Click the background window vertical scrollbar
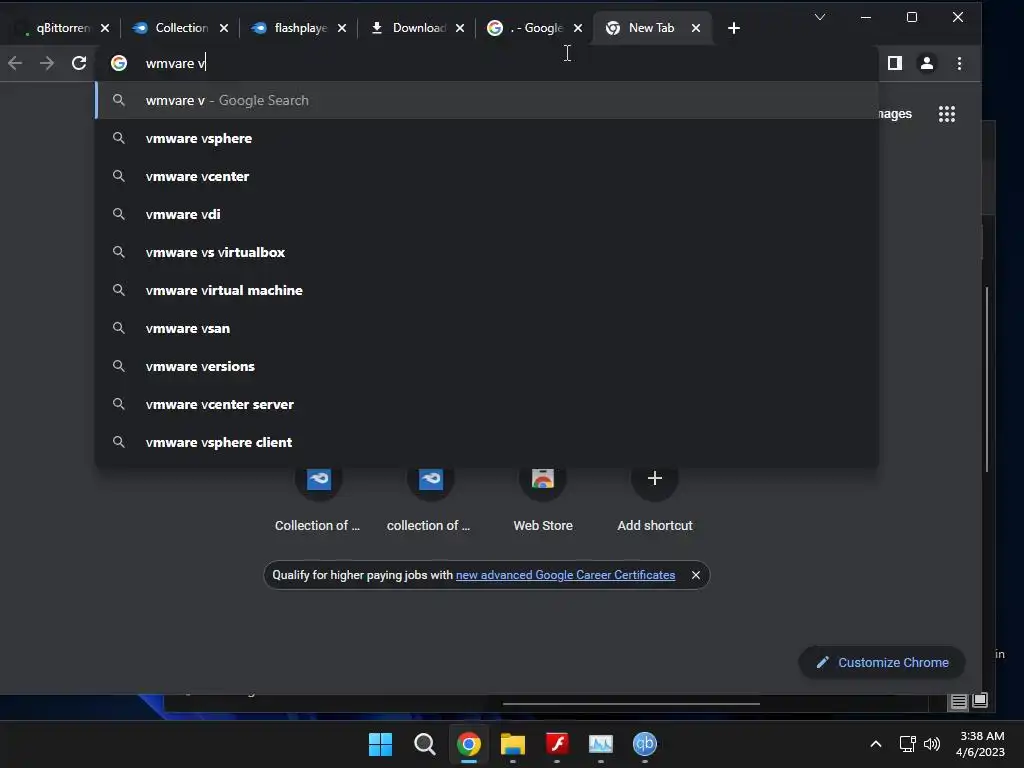This screenshot has width=1024, height=768. click(987, 379)
